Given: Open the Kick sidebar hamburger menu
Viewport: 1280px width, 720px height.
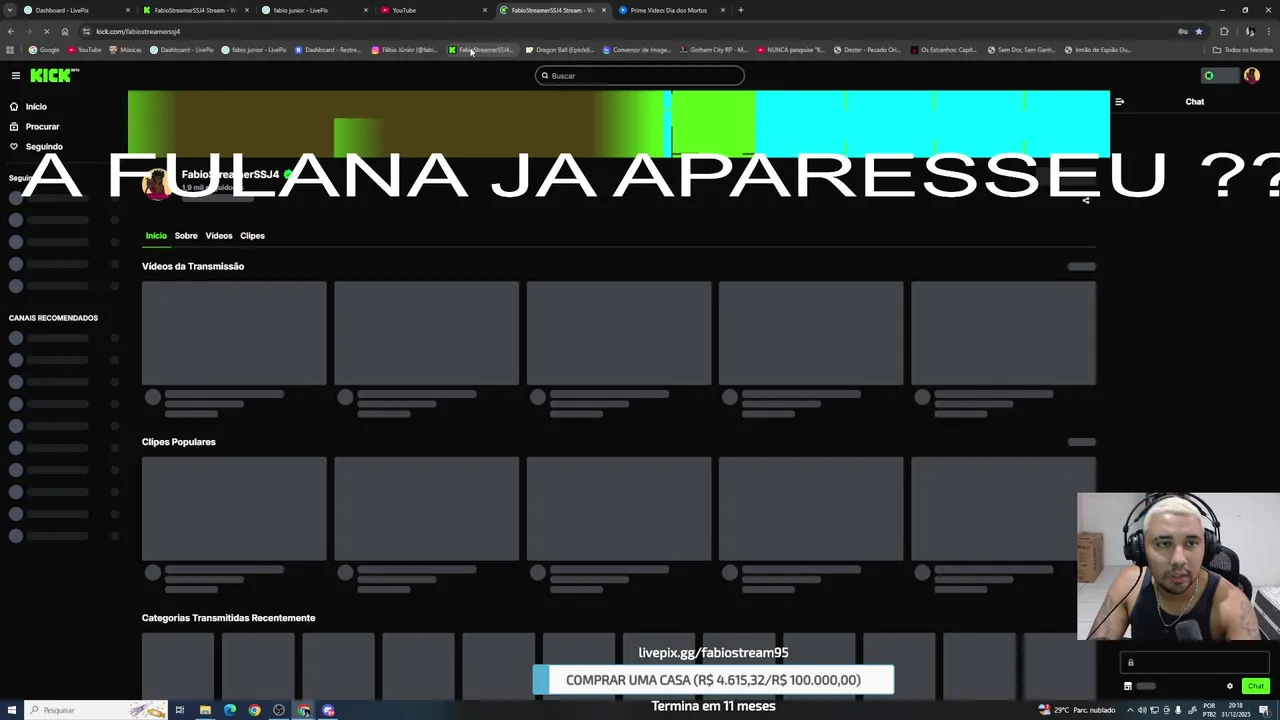Looking at the screenshot, I should pos(15,75).
